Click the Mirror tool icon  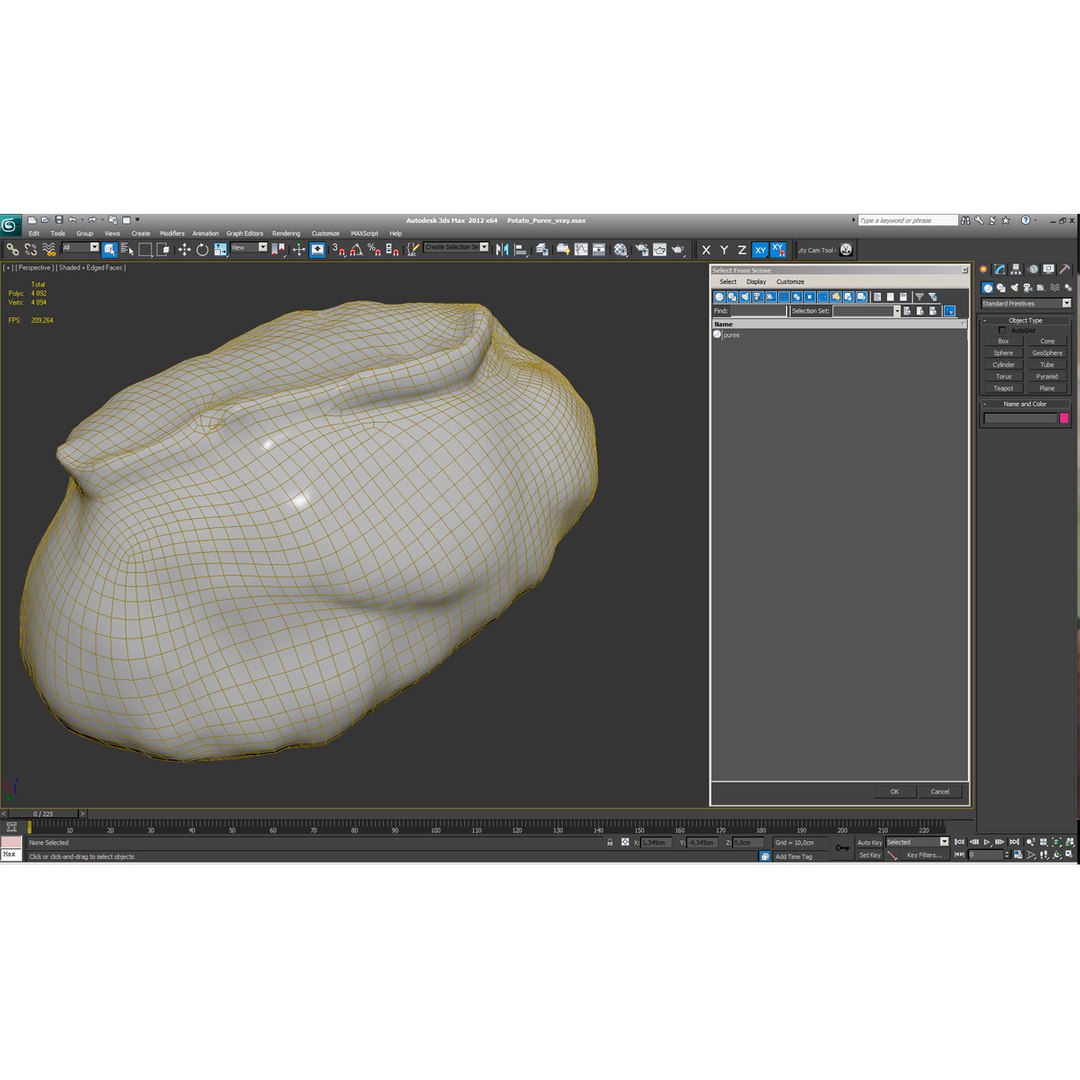click(x=502, y=249)
